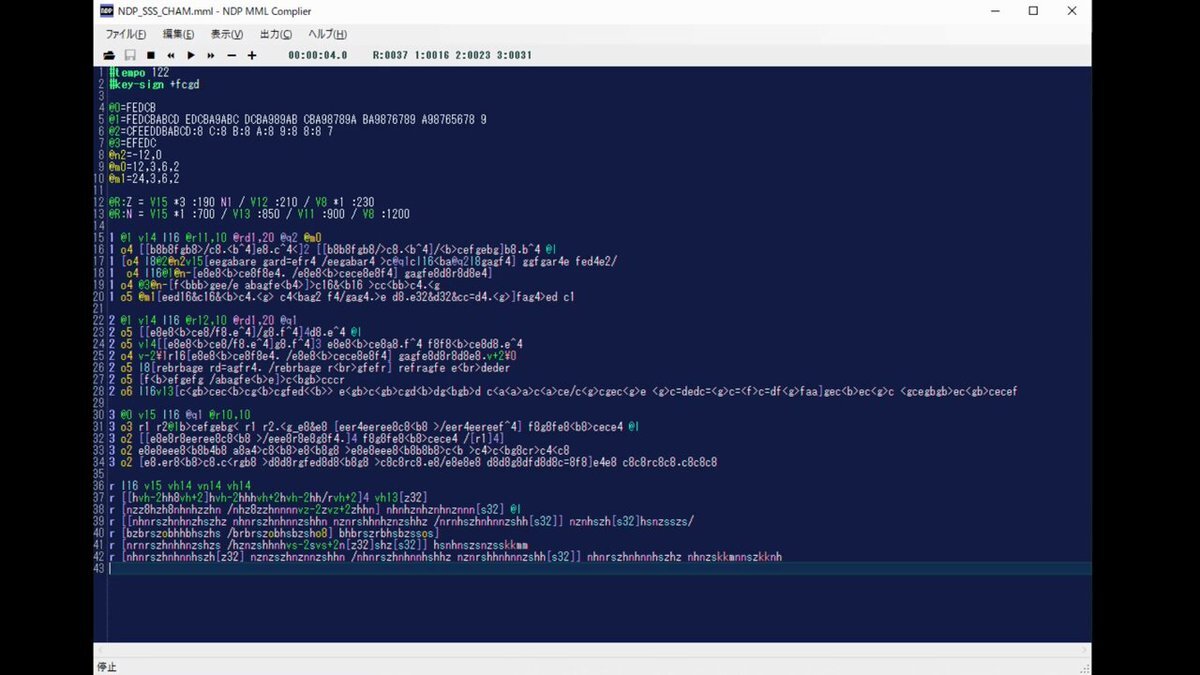
Task: Open the ヘルプ(H) menu
Action: click(327, 34)
